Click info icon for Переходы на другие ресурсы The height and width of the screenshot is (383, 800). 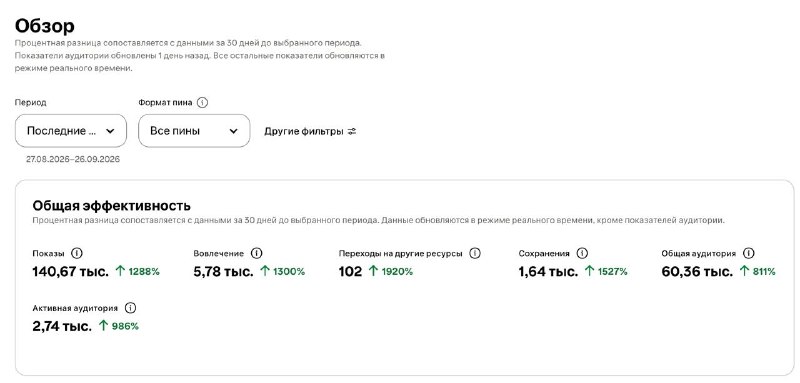coord(474,253)
